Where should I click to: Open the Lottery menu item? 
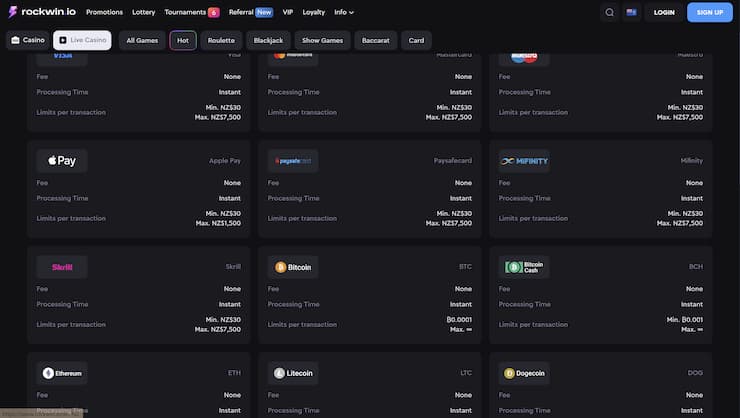[143, 12]
